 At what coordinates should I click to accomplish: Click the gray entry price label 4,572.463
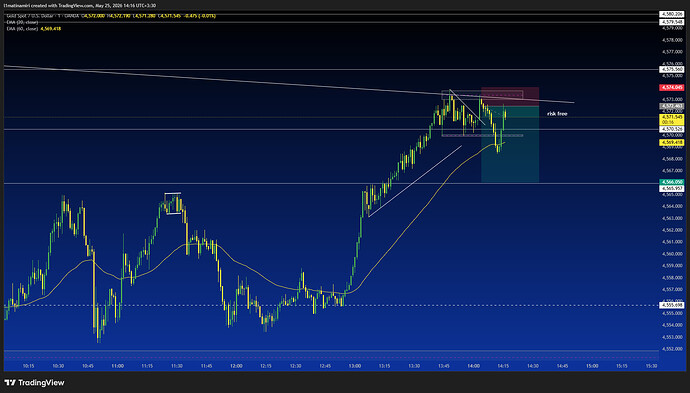tap(672, 107)
